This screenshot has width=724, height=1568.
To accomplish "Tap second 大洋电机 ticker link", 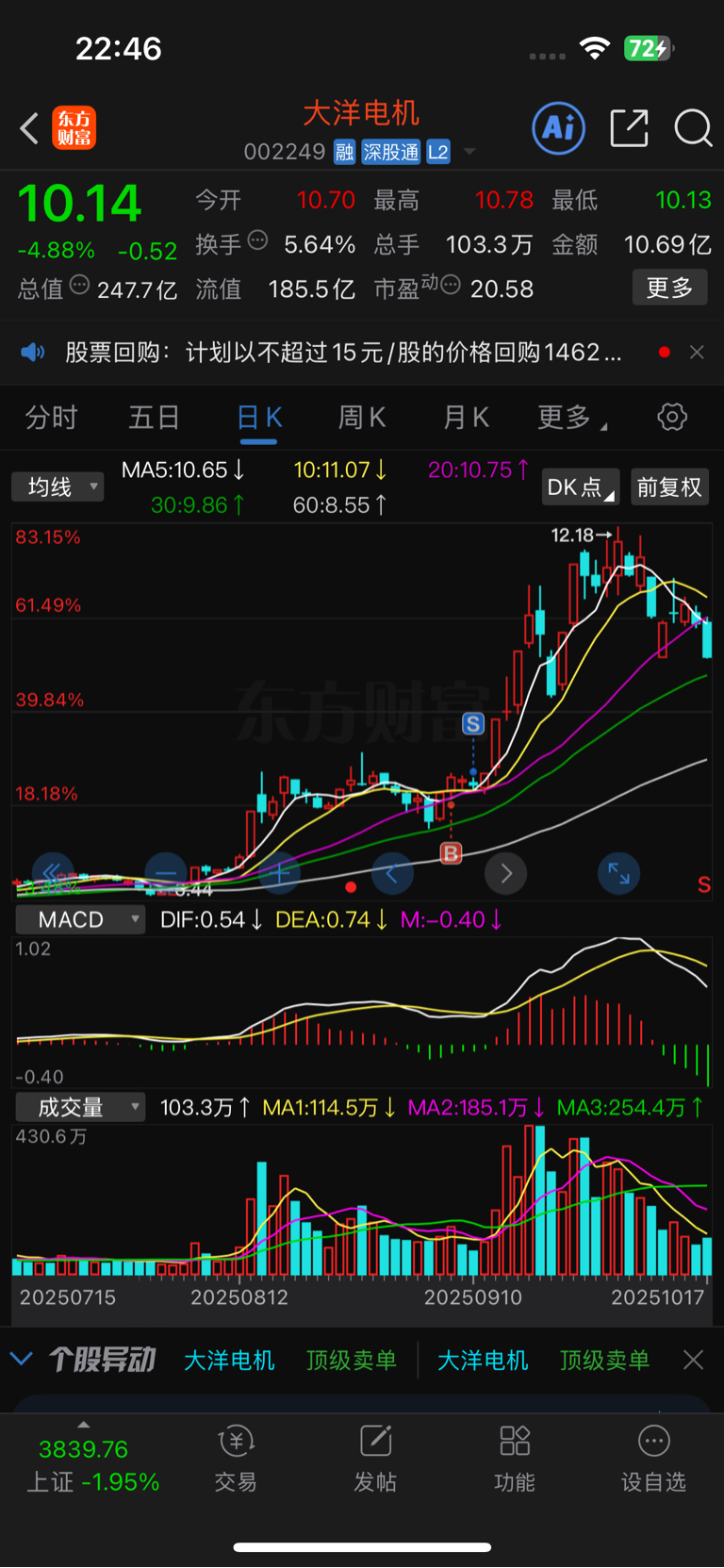I will click(483, 1360).
